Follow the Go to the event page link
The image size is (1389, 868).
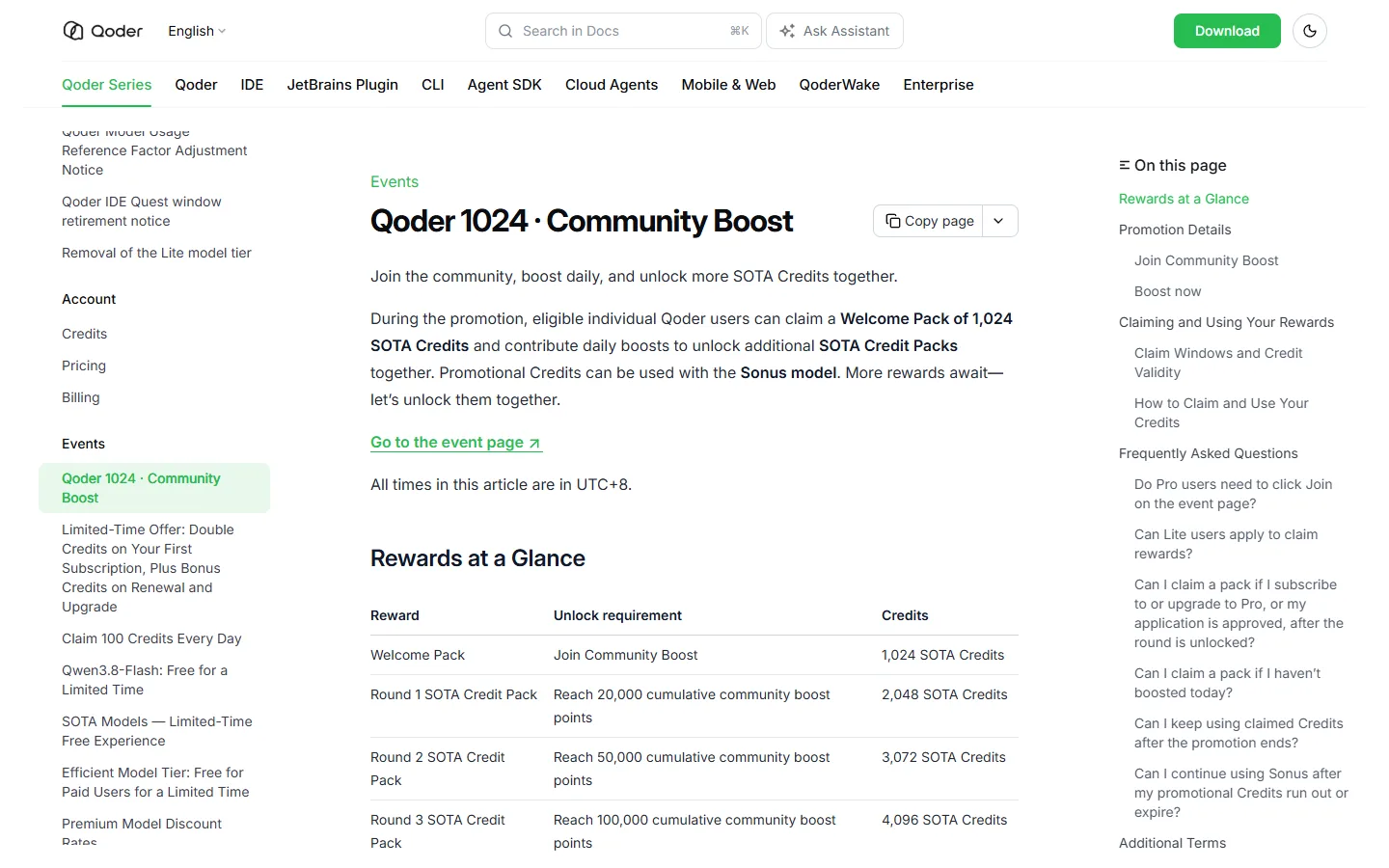coord(456,442)
